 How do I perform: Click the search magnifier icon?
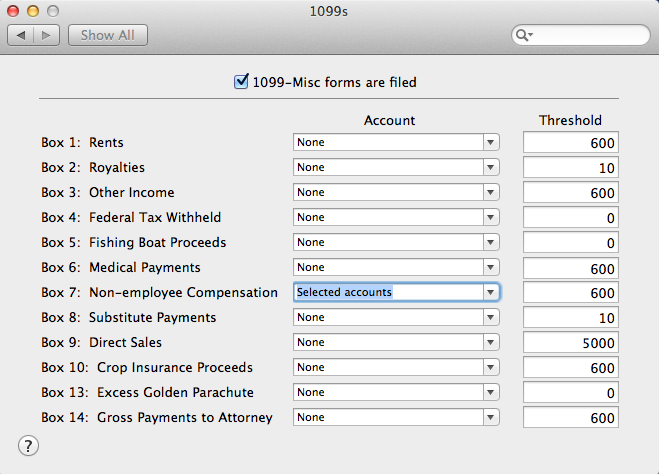(524, 35)
